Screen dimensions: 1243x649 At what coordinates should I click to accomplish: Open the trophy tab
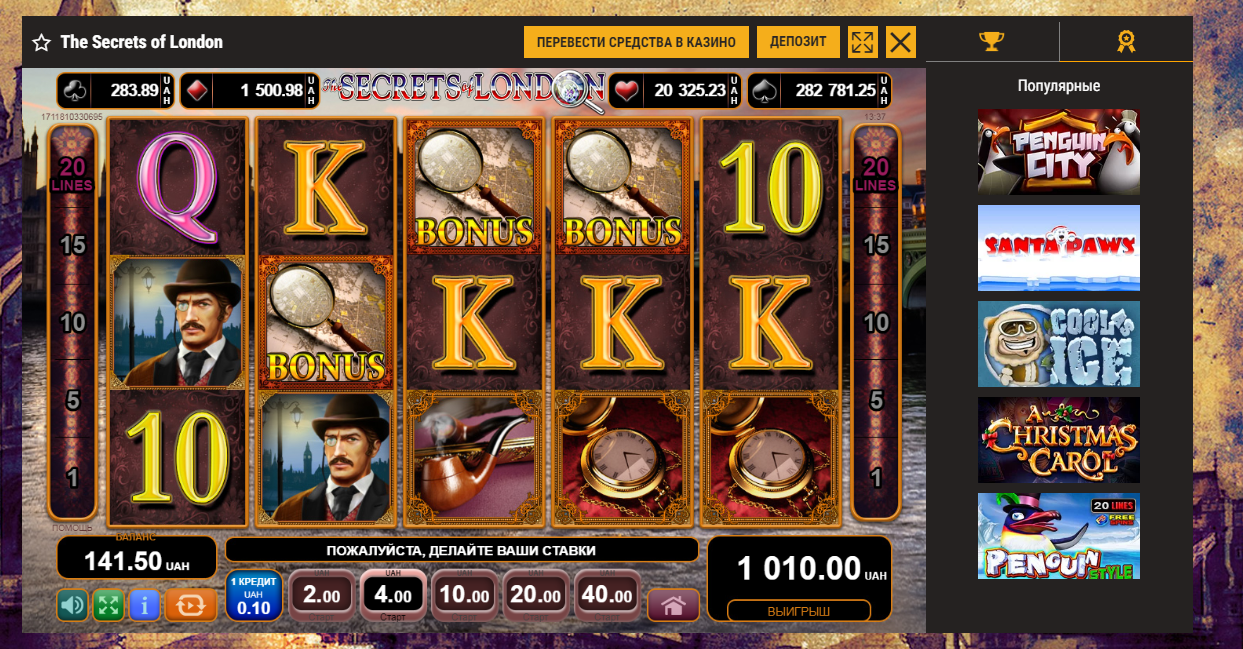pos(991,42)
